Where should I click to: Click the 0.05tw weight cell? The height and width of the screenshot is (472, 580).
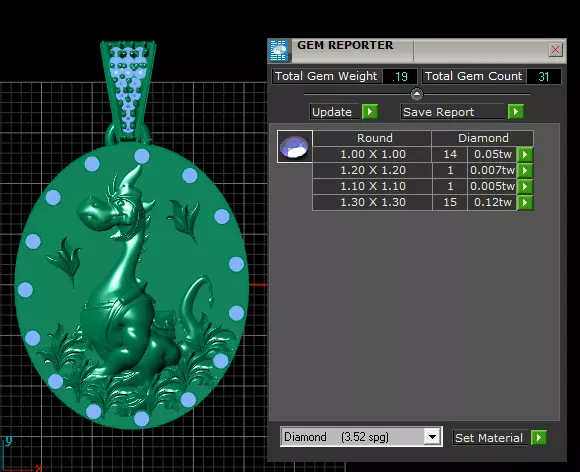pyautogui.click(x=492, y=154)
